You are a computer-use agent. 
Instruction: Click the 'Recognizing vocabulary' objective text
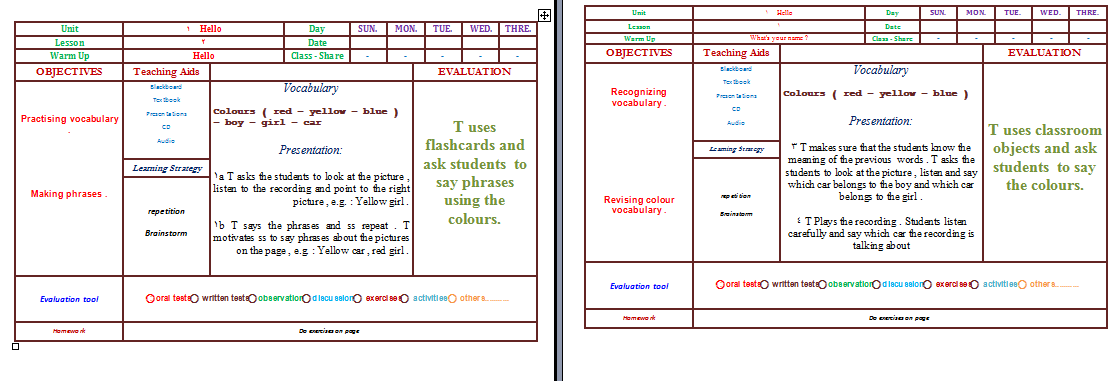pyautogui.click(x=639, y=97)
